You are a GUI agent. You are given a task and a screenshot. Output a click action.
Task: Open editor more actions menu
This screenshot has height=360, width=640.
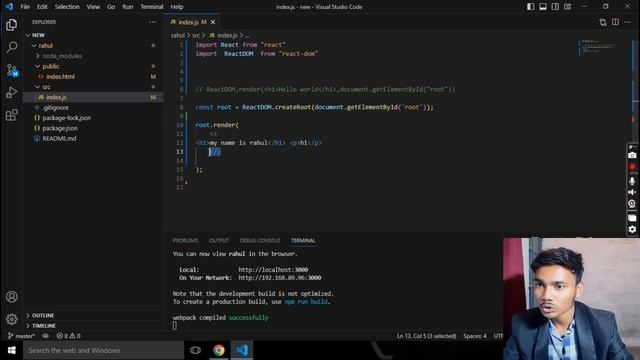(x=627, y=22)
